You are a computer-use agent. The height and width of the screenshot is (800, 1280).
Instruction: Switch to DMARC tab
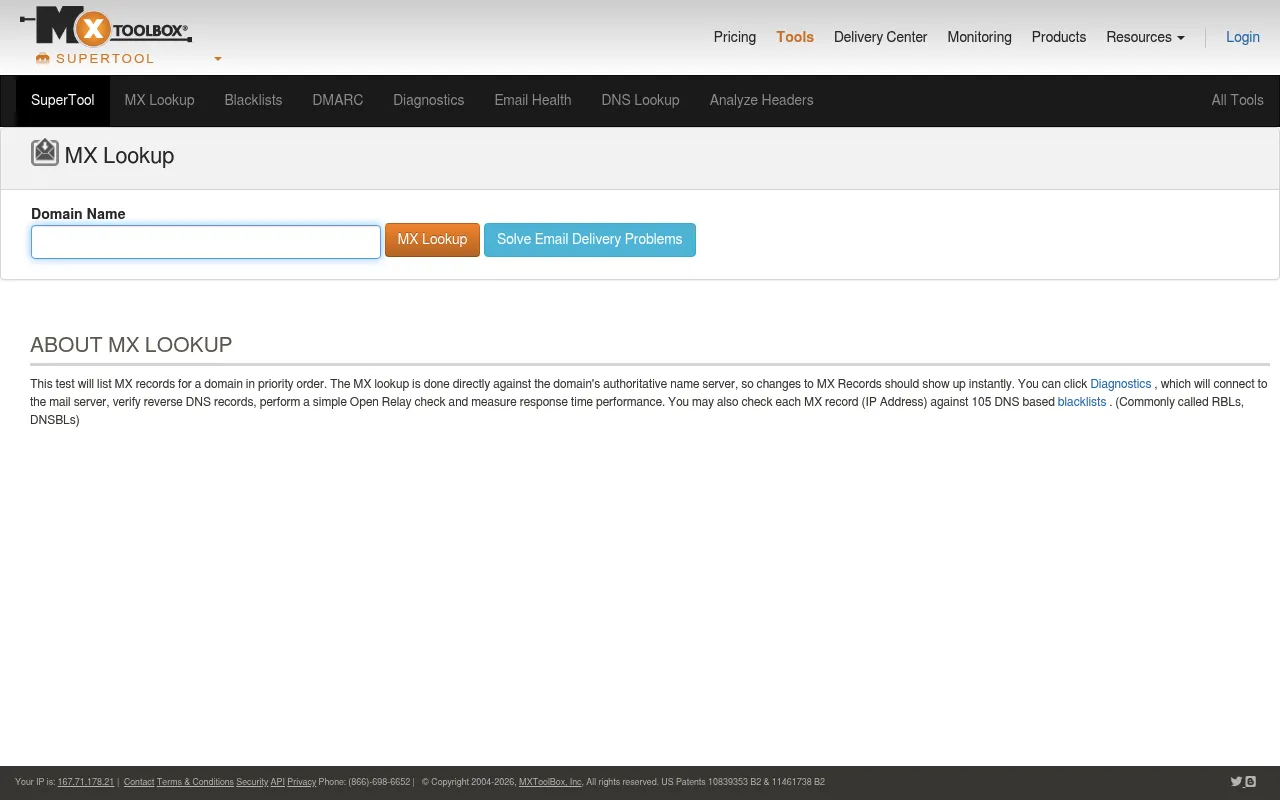pos(337,100)
